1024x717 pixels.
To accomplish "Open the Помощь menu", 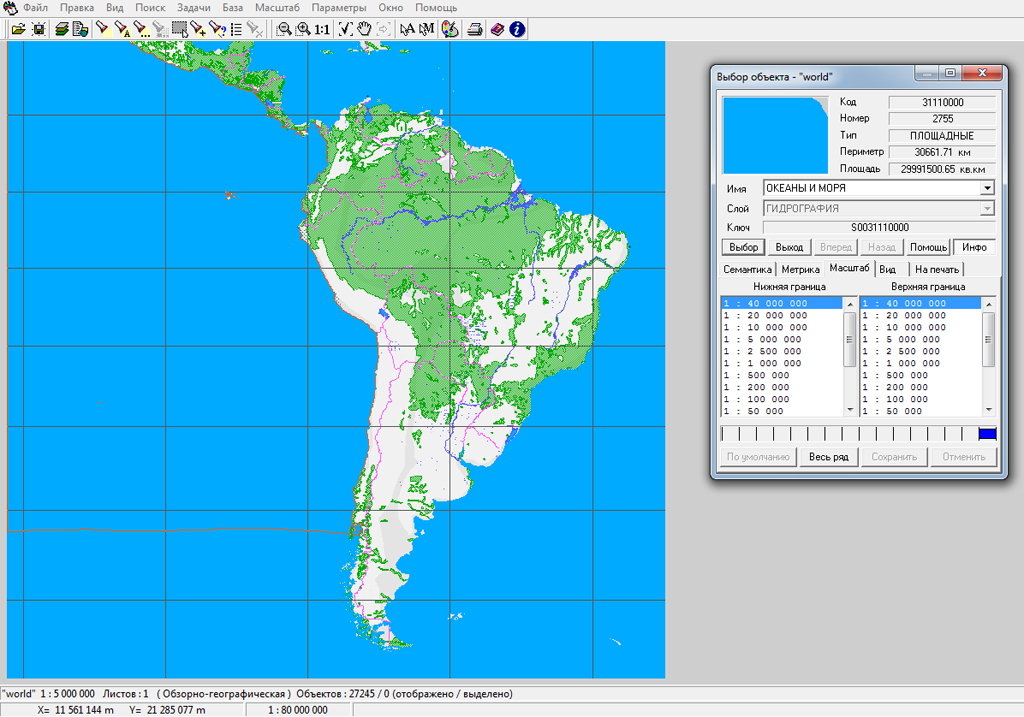I will tap(436, 8).
